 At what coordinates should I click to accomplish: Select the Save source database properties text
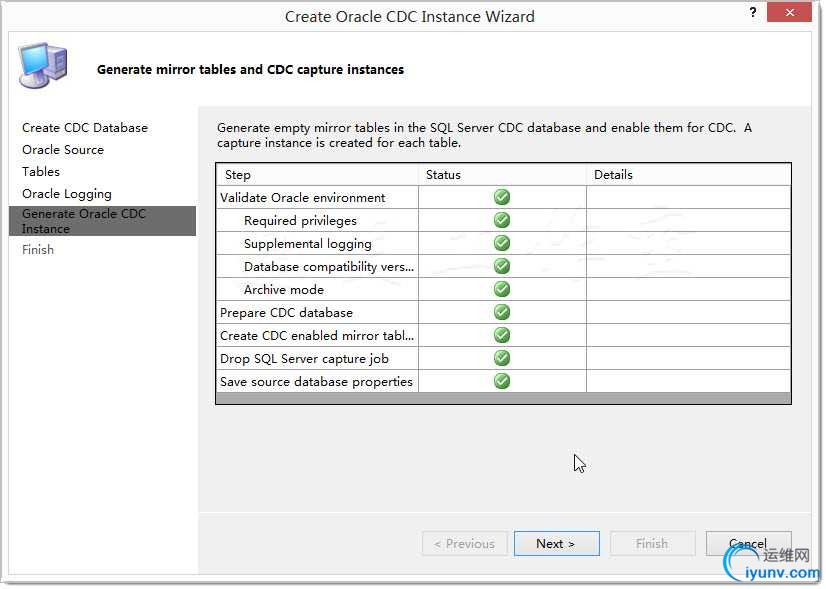point(316,381)
